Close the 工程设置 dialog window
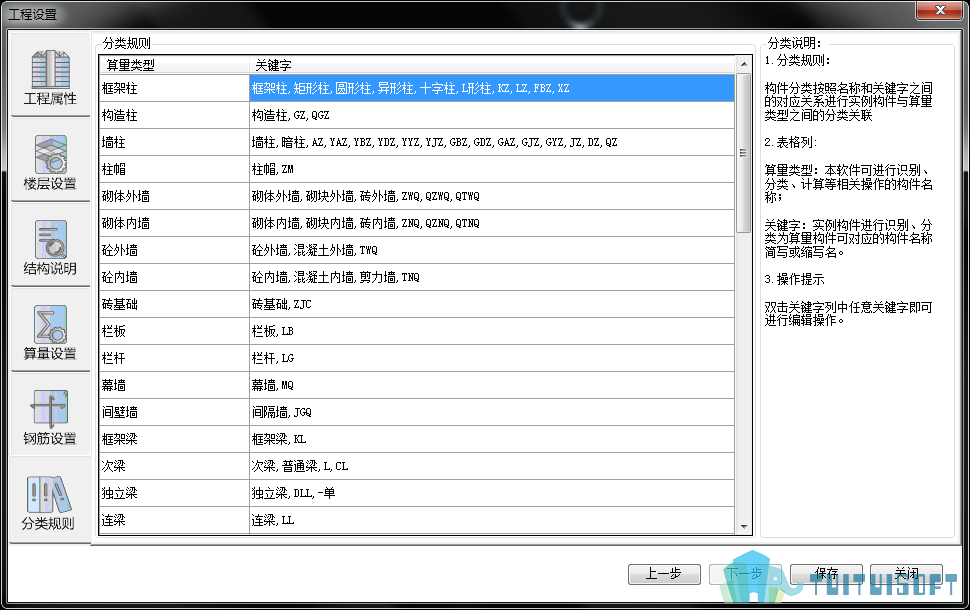 point(939,11)
